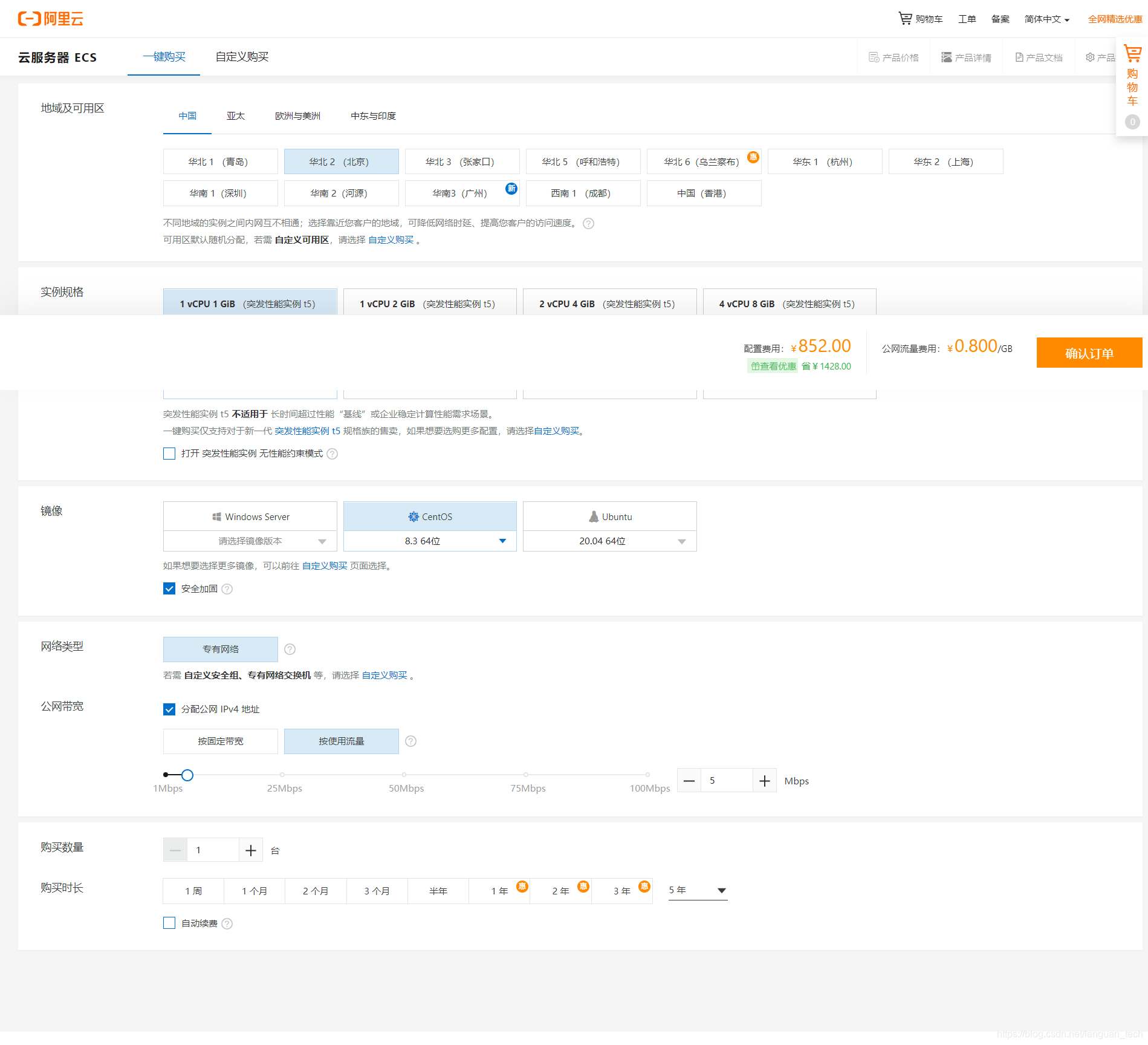Toggle the 安全加固 checkbox
This screenshot has width=1148, height=1045.
click(x=169, y=589)
